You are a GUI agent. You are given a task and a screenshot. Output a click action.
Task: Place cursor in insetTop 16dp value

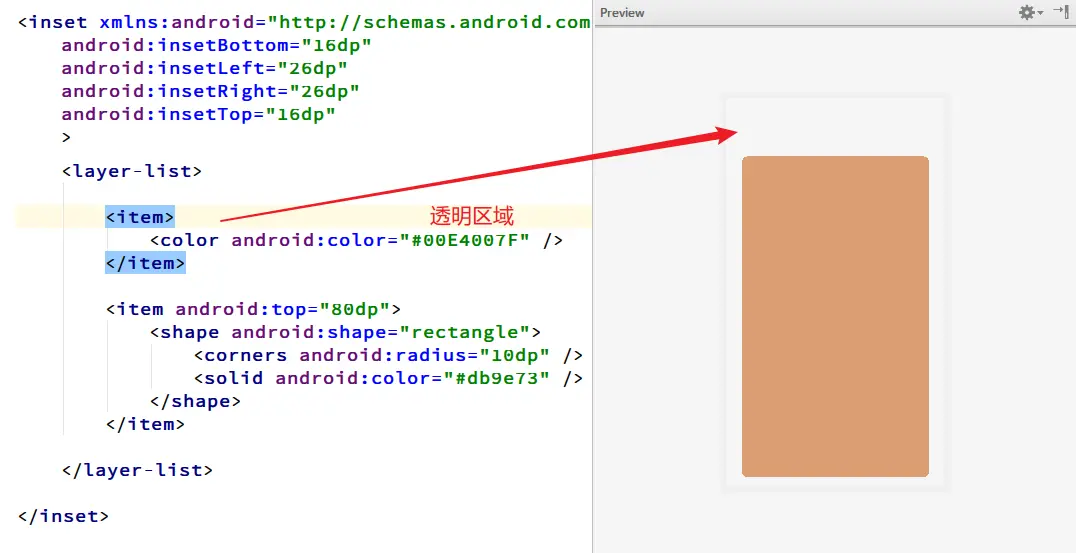tap(301, 114)
